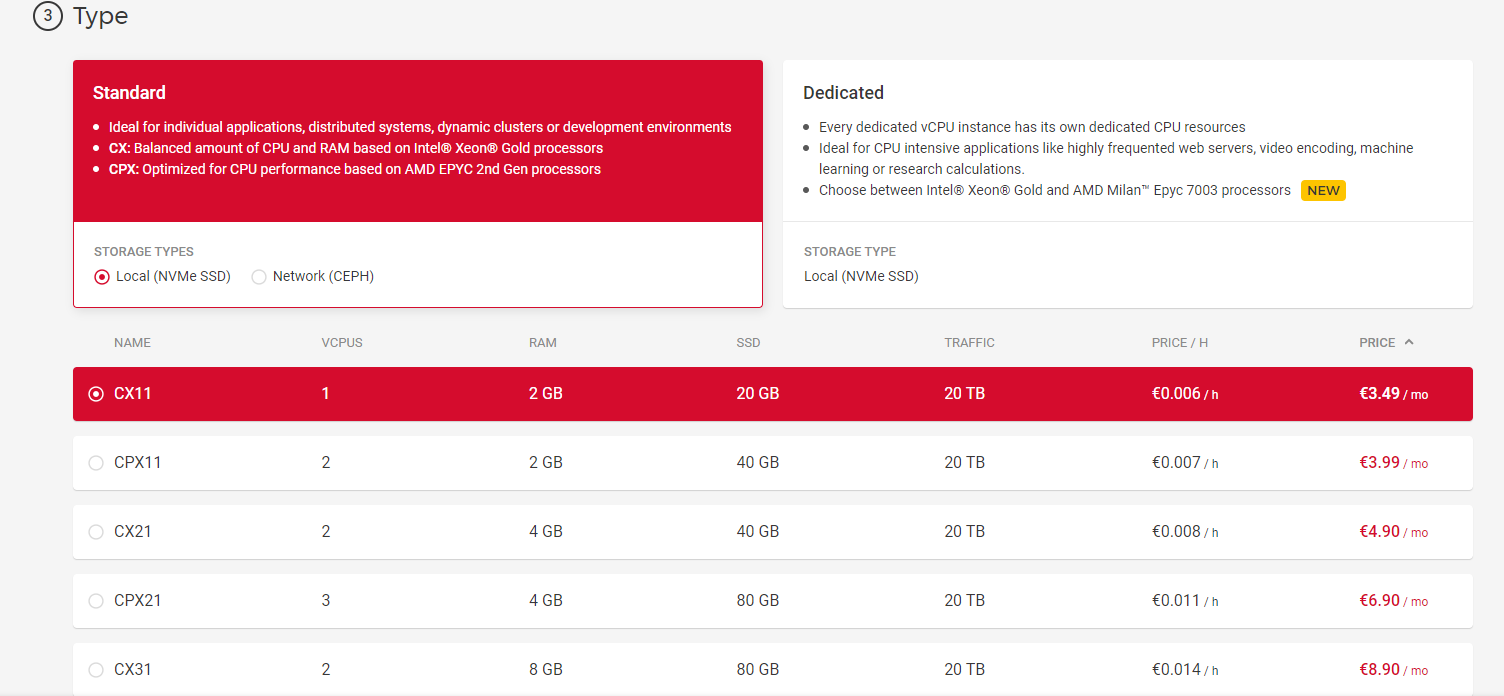Click the step 3 circled number icon

(47, 16)
